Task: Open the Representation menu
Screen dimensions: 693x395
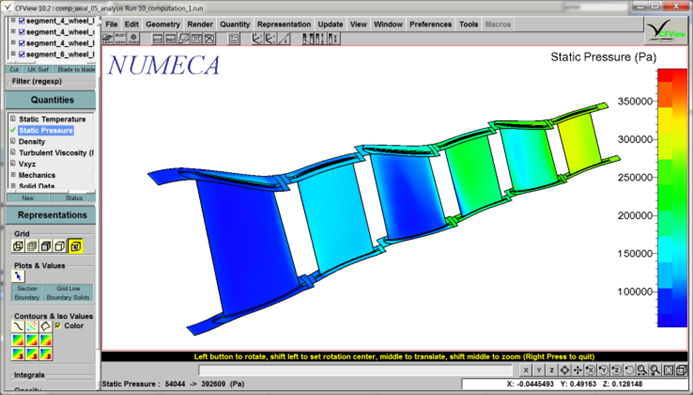Action: (x=284, y=24)
